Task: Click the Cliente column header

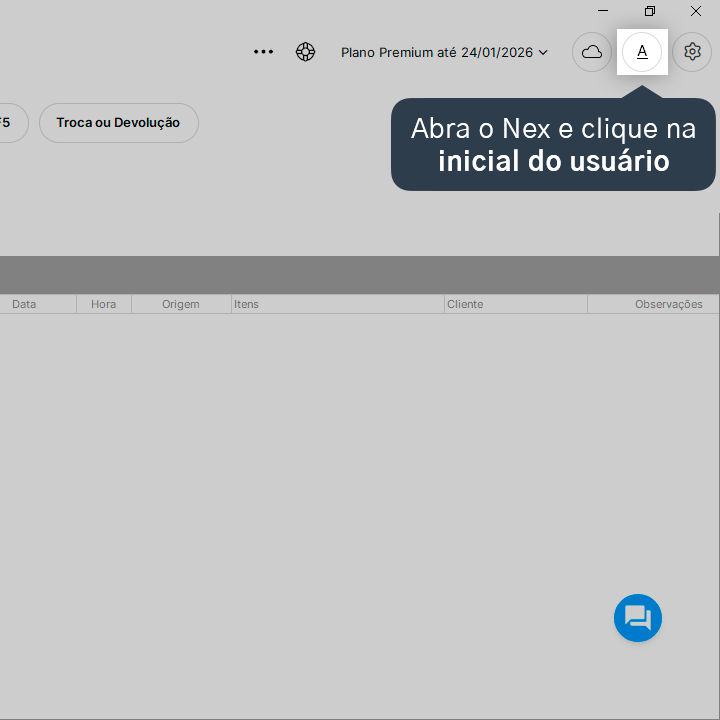Action: coord(516,304)
